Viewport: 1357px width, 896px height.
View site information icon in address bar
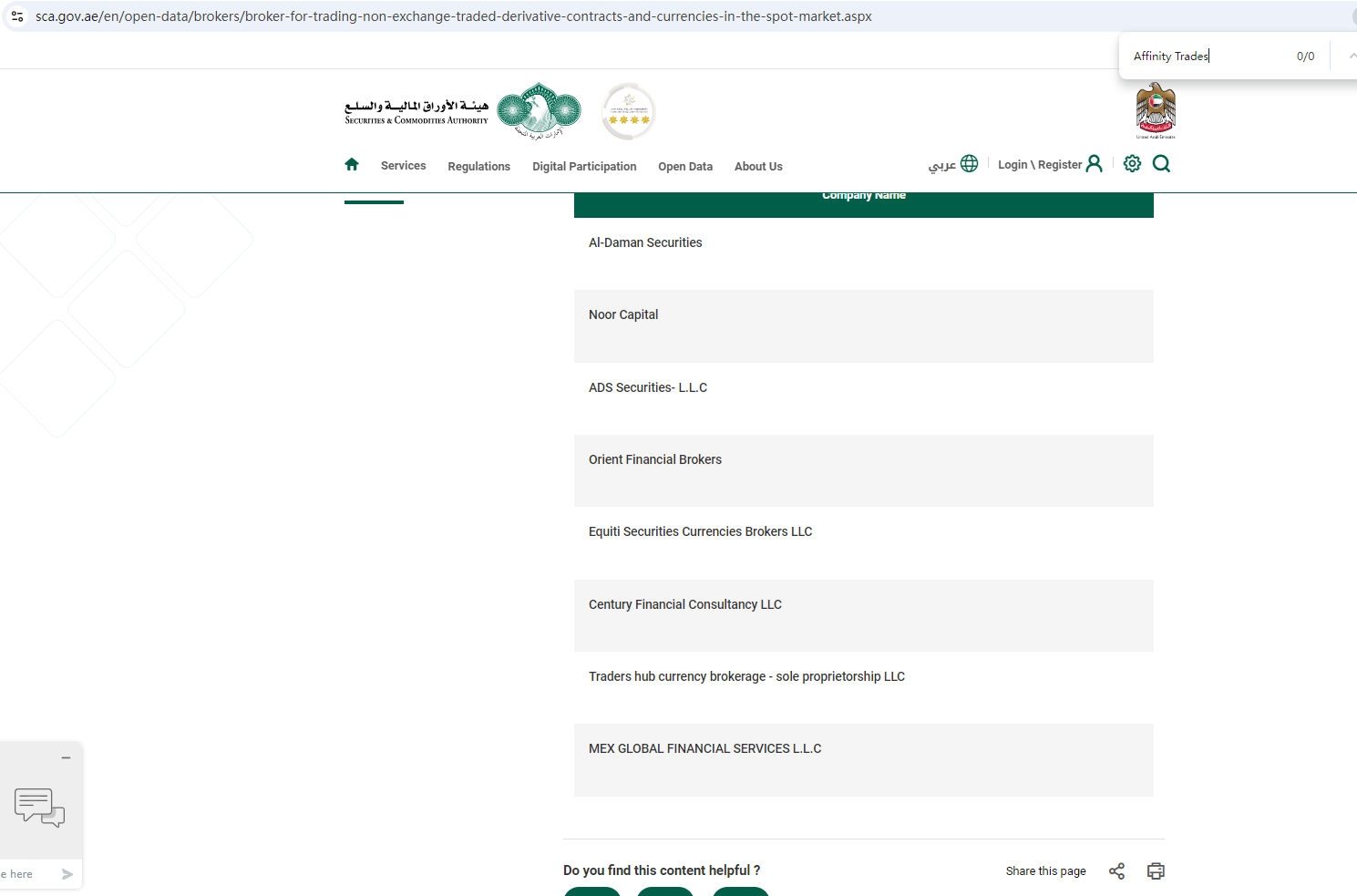(16, 16)
